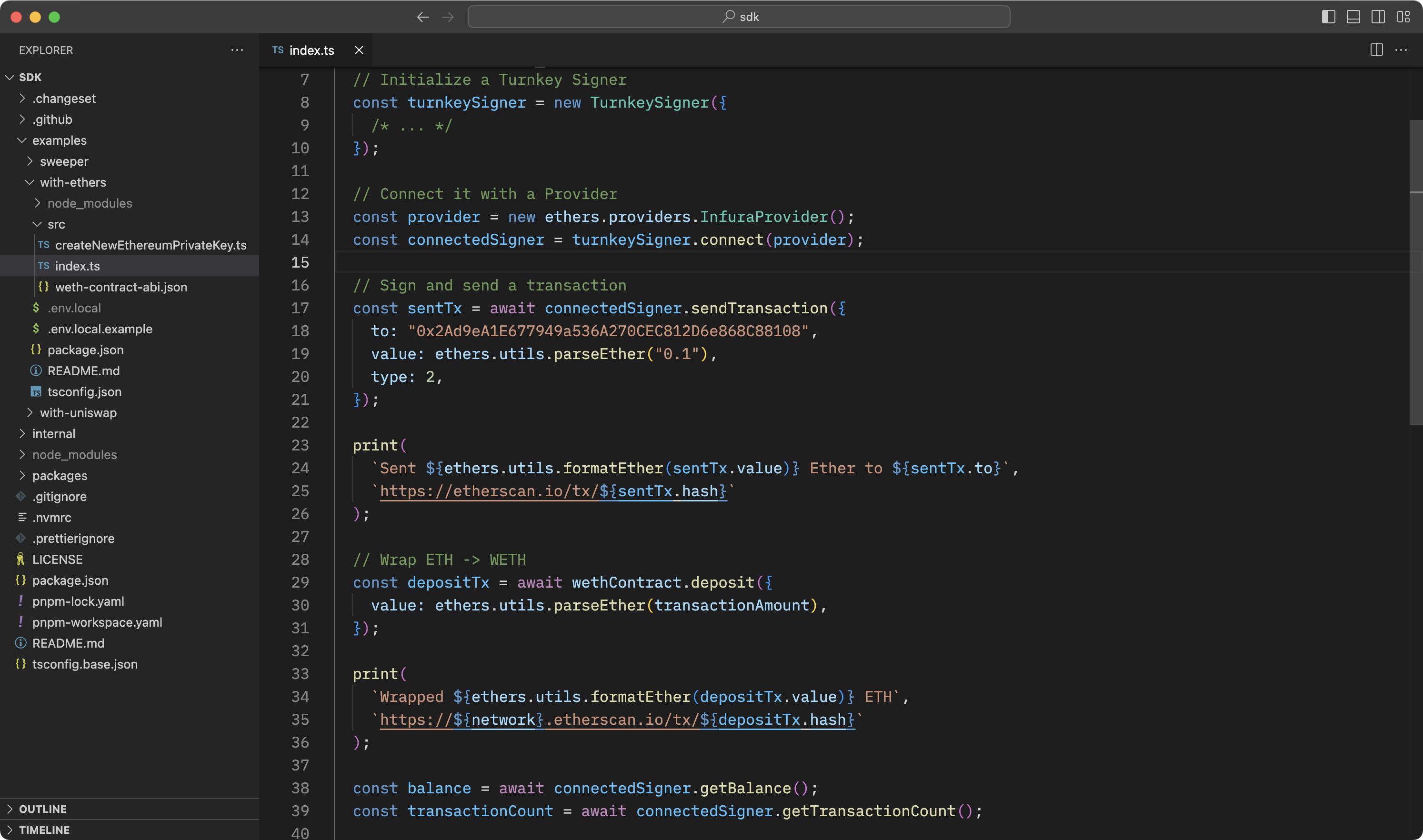Open editor more actions menu

click(1401, 50)
